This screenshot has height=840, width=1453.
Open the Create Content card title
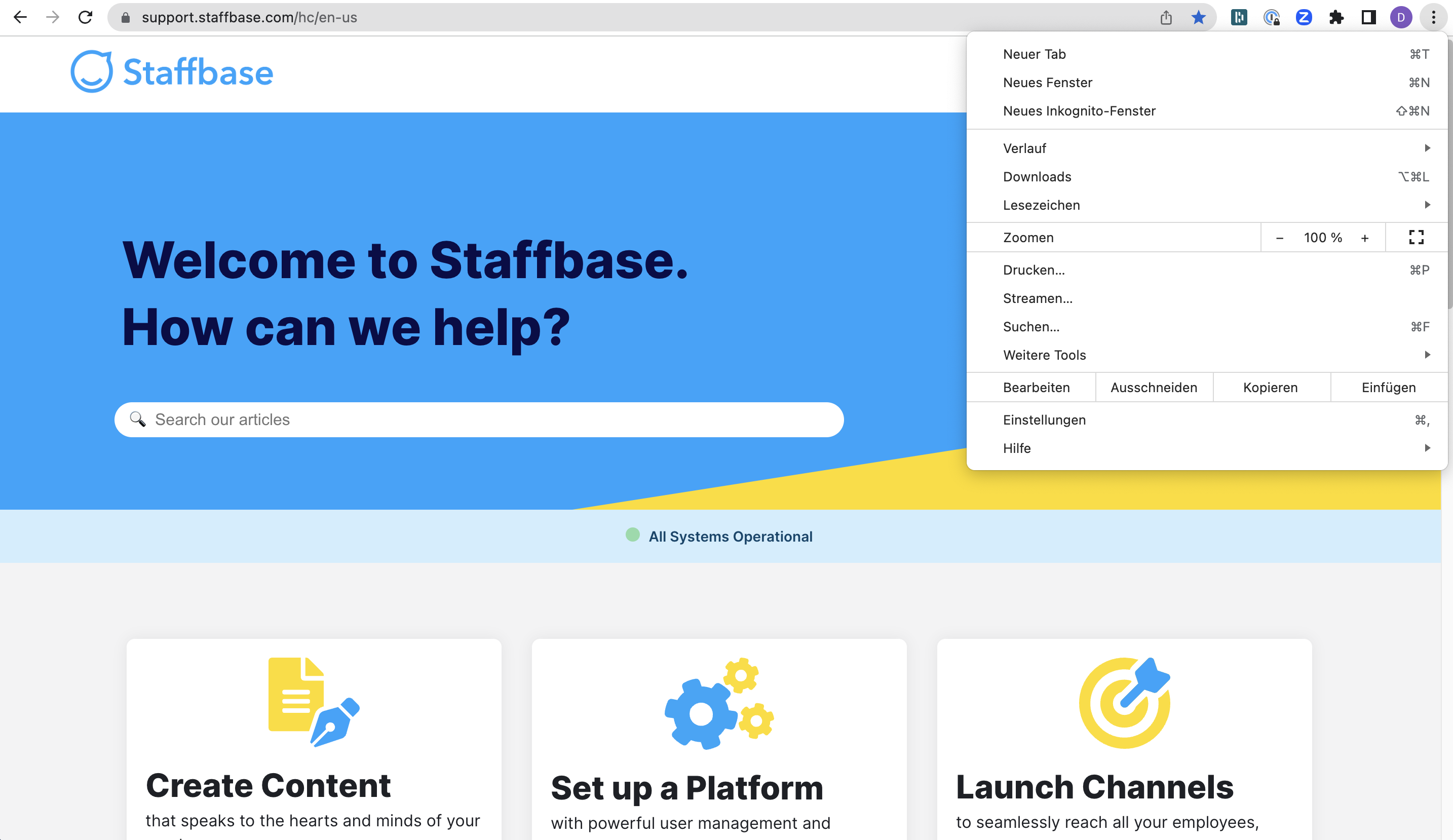(x=268, y=785)
